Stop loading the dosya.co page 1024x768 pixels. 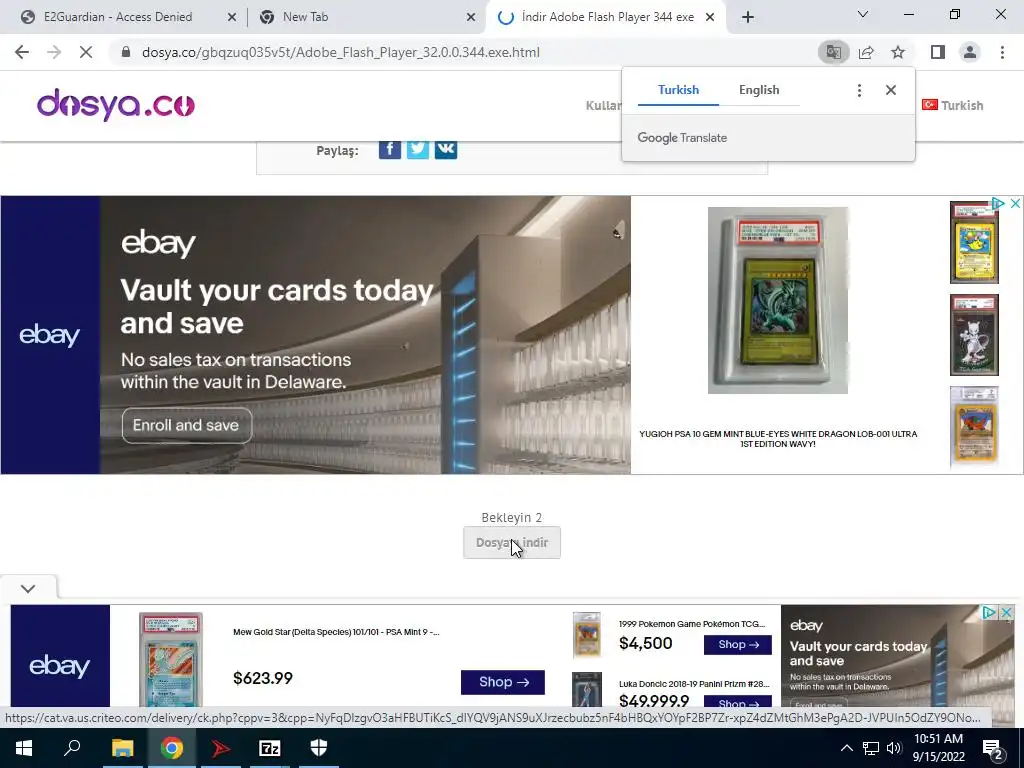click(x=86, y=52)
